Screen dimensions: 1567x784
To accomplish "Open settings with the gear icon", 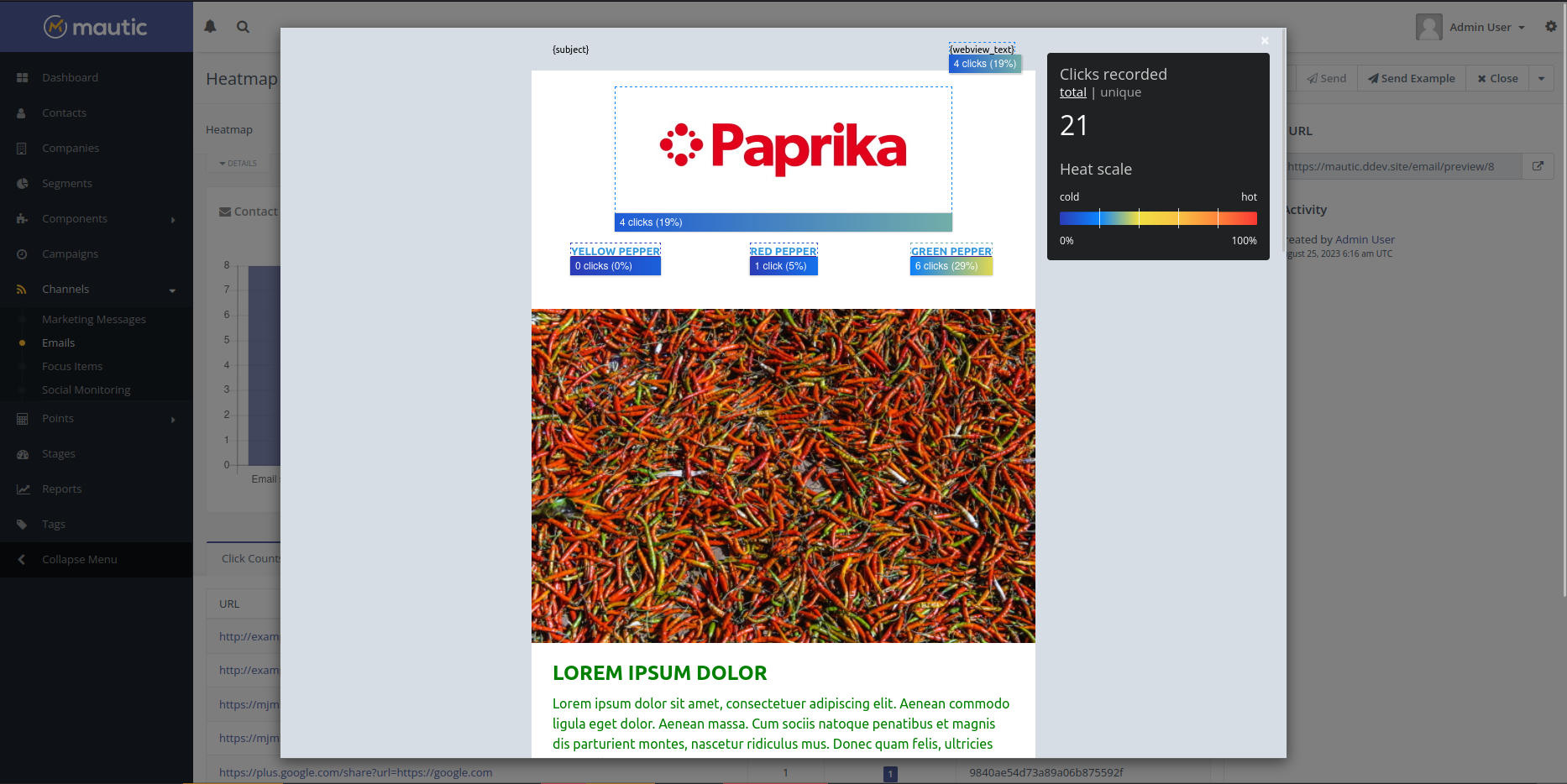I will pyautogui.click(x=1550, y=26).
